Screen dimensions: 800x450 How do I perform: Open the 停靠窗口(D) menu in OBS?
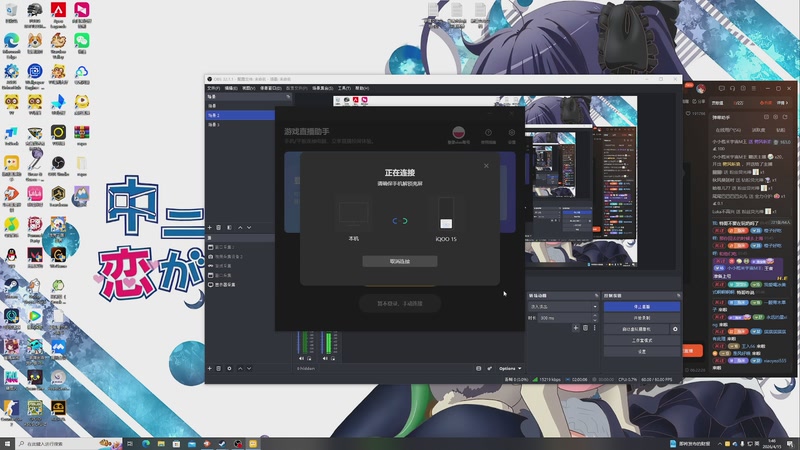[x=270, y=88]
